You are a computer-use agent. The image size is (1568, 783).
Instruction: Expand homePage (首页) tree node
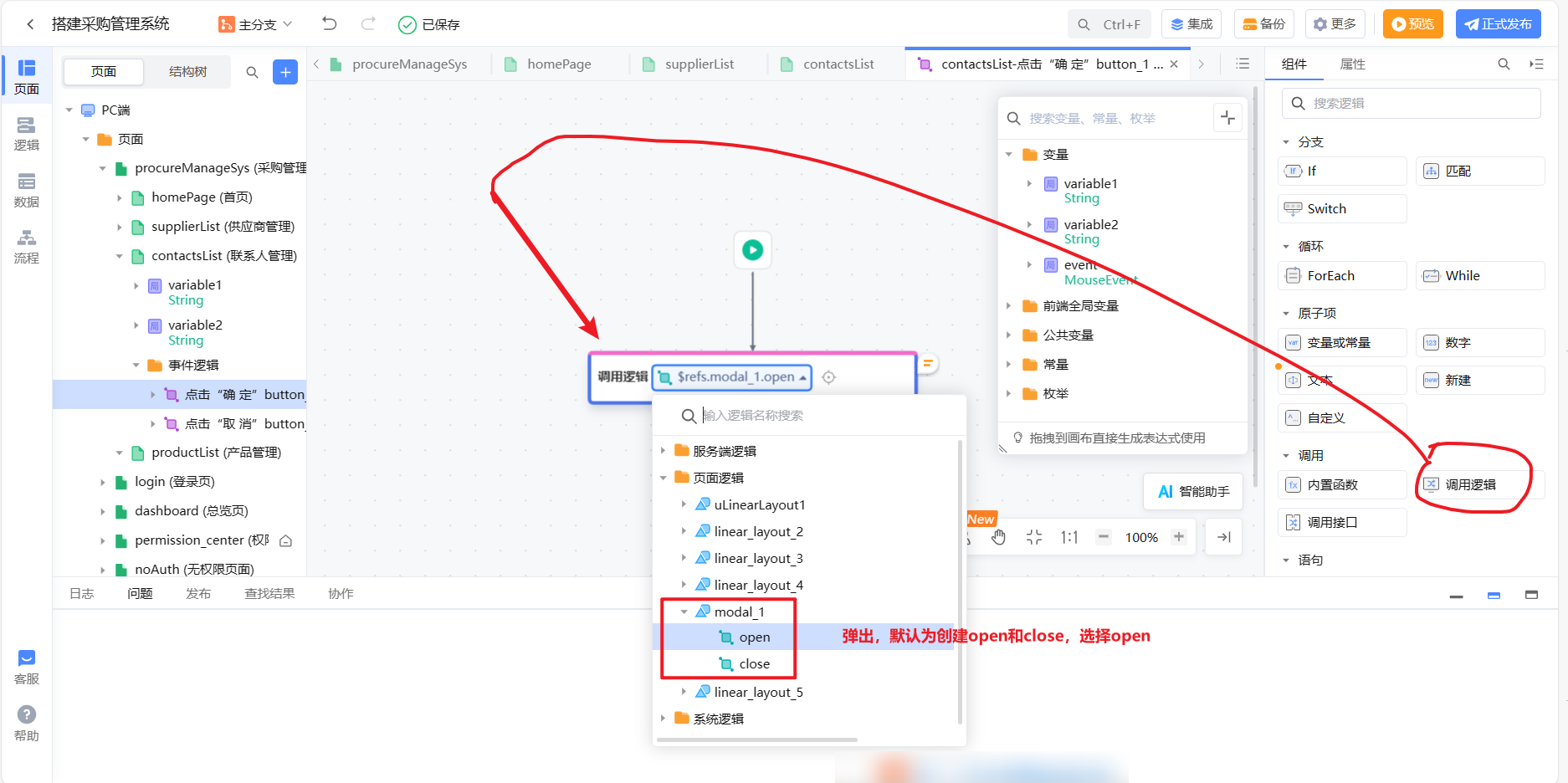120,198
